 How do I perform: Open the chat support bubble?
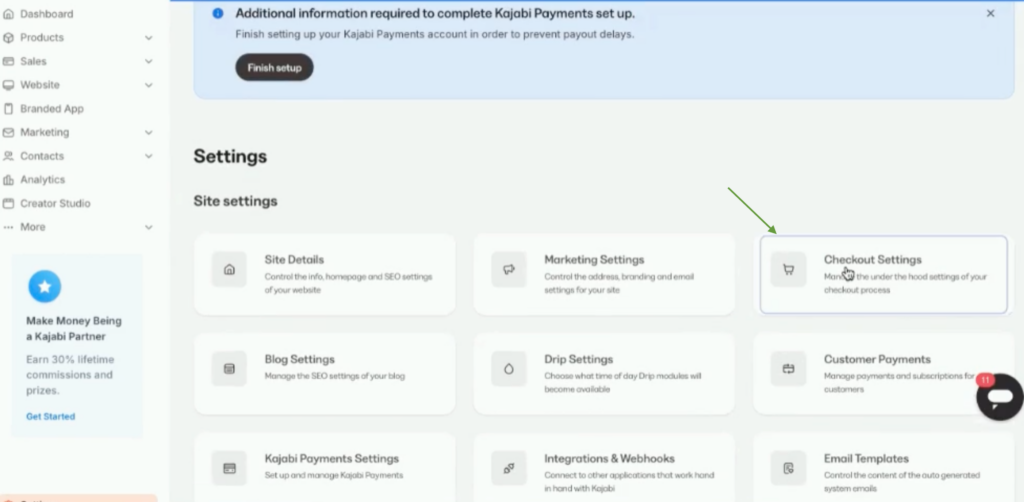coord(999,397)
